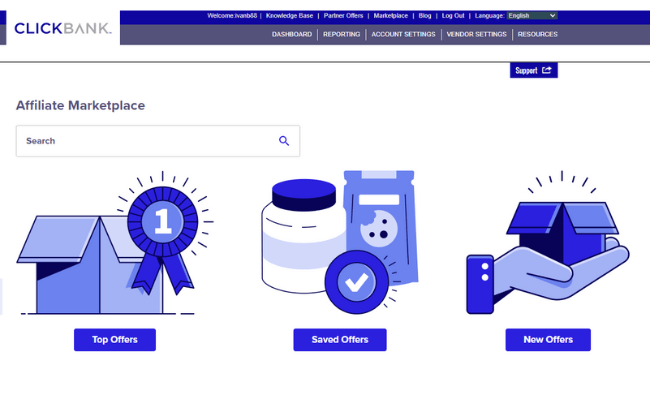The height and width of the screenshot is (400, 650).
Task: Click the New Offers hand box illustration
Action: [x=548, y=242]
